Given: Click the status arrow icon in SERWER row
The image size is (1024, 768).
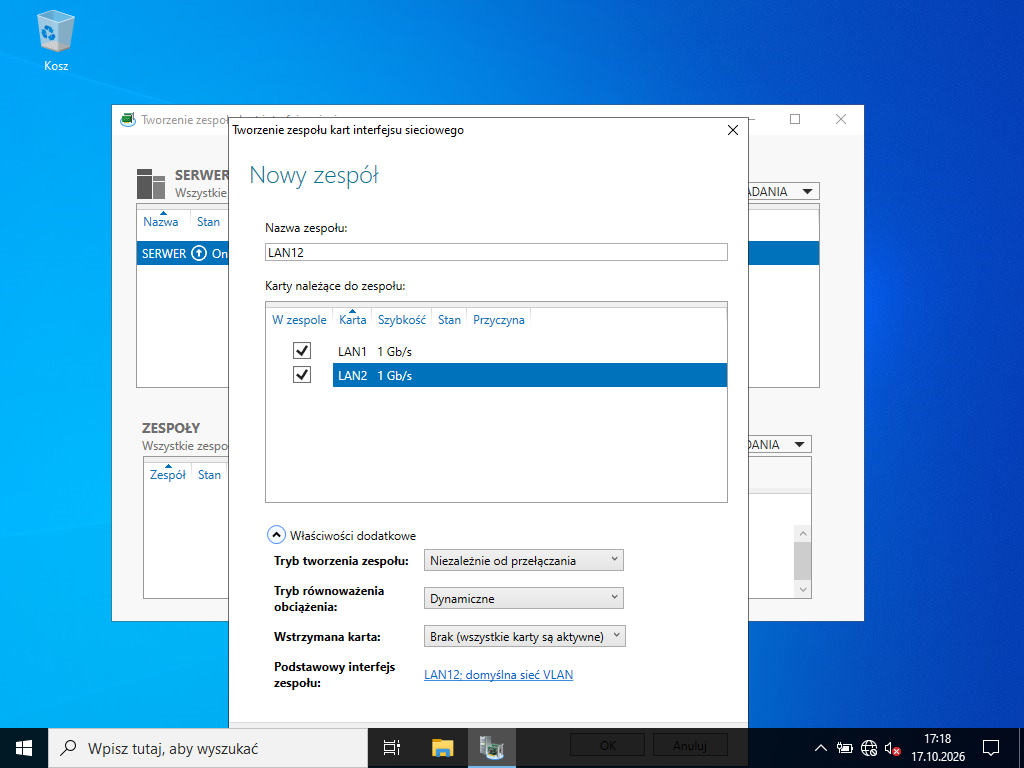Looking at the screenshot, I should [x=199, y=253].
